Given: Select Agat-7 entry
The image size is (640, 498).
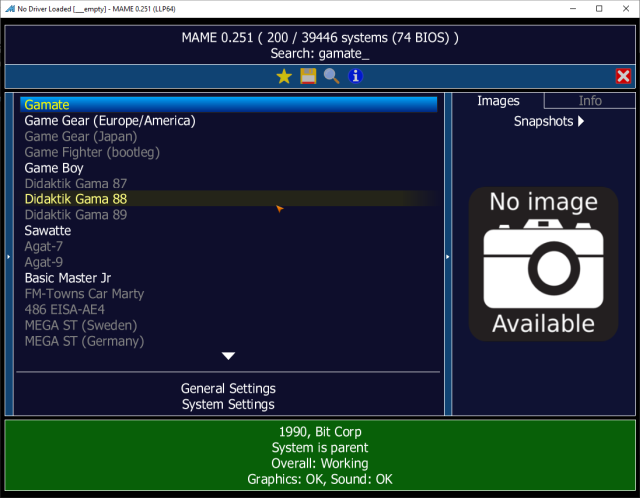Looking at the screenshot, I should click(x=228, y=247).
